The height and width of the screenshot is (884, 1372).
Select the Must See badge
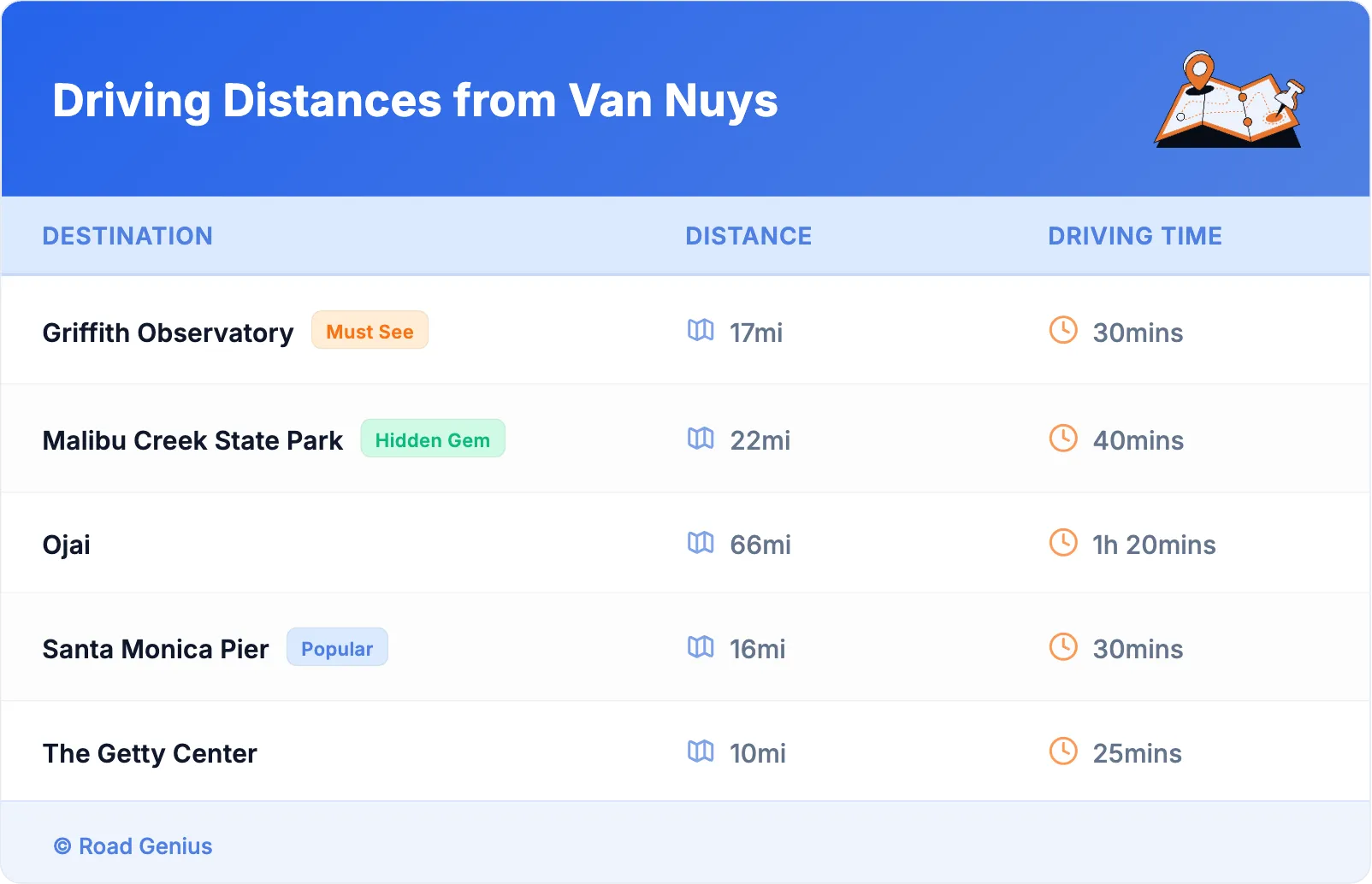[370, 331]
